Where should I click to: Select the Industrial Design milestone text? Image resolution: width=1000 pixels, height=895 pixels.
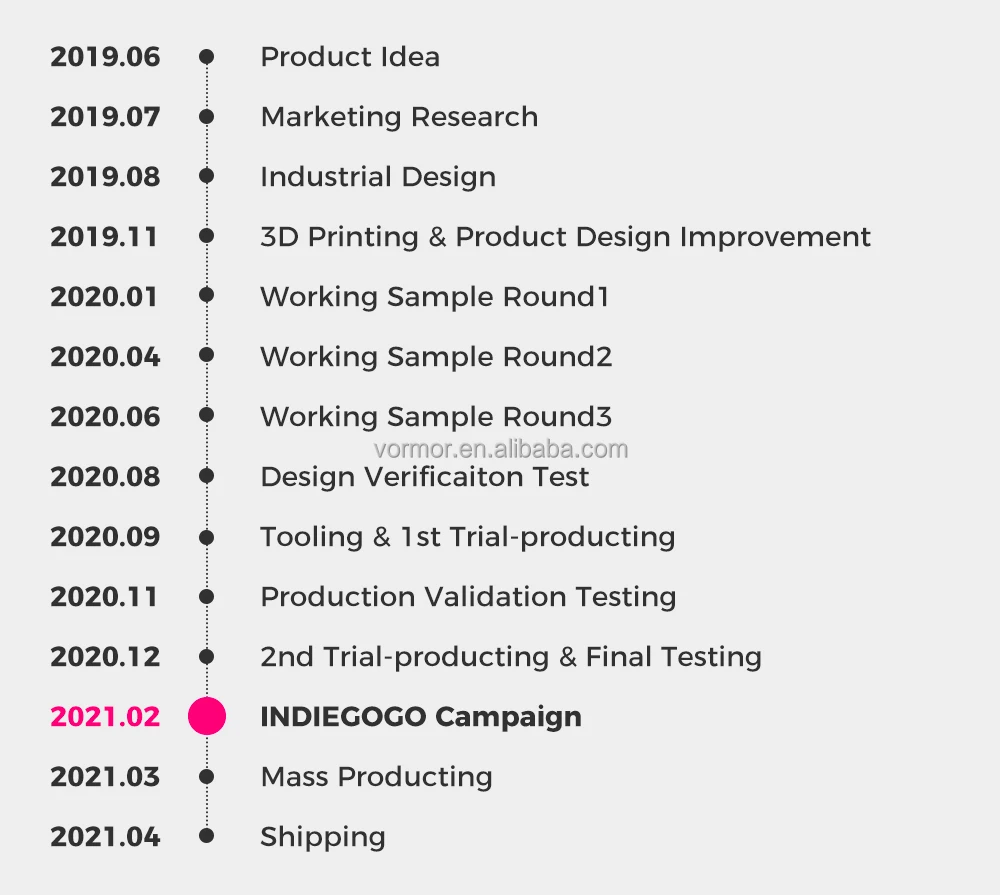(377, 177)
